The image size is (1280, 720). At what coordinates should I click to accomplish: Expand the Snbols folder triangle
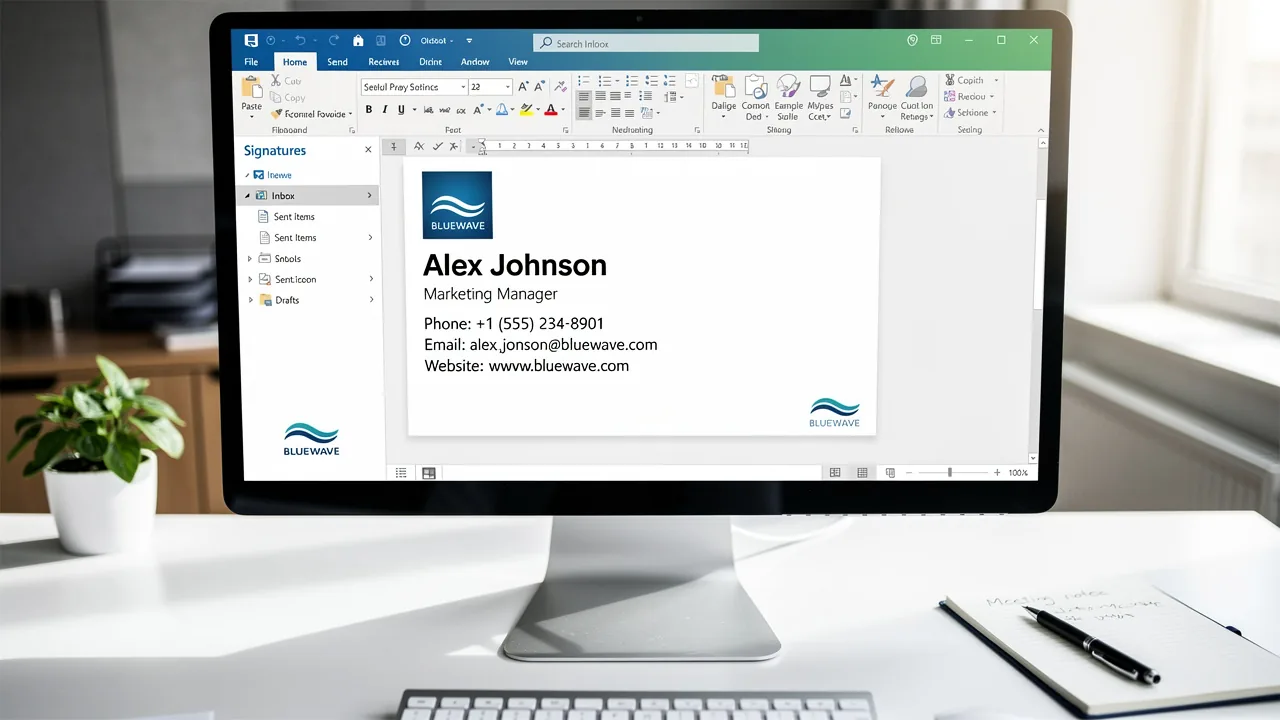click(x=250, y=259)
